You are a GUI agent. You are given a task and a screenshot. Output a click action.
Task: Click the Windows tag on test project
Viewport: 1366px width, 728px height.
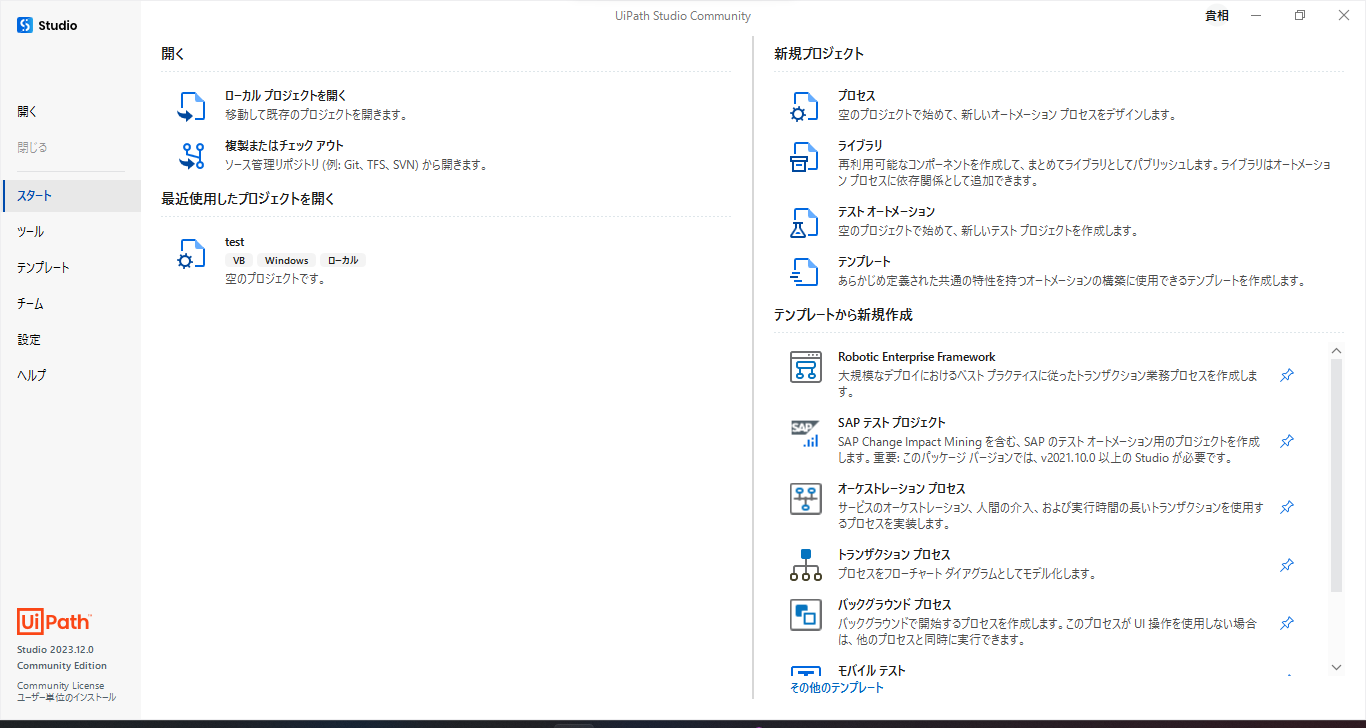tap(287, 260)
